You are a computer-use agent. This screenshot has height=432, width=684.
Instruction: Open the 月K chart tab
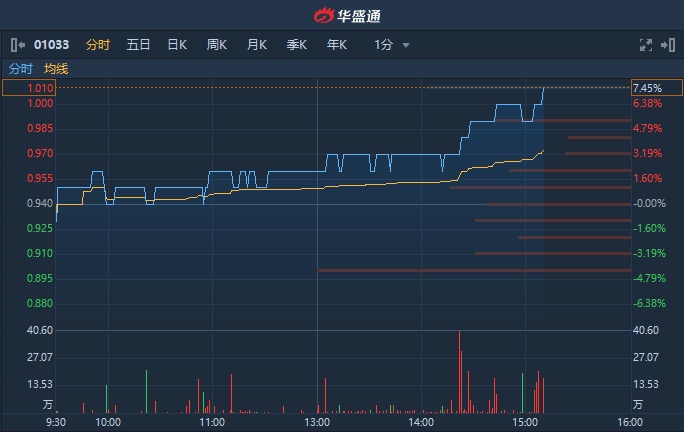point(257,45)
